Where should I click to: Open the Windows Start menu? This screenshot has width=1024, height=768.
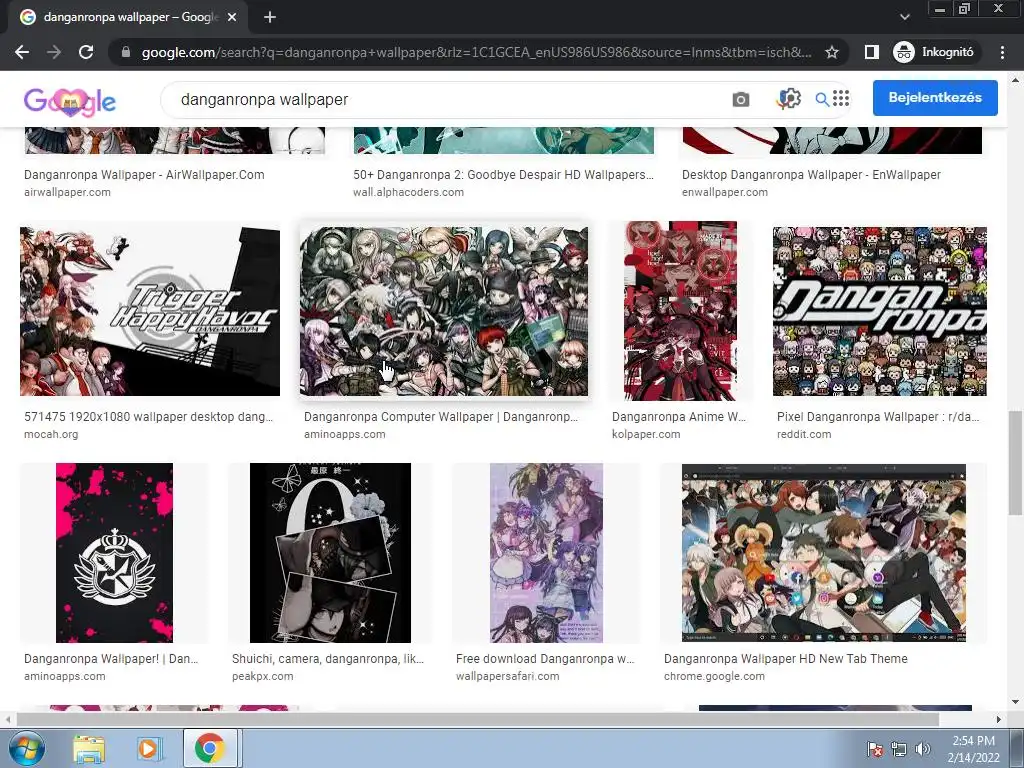[x=27, y=748]
